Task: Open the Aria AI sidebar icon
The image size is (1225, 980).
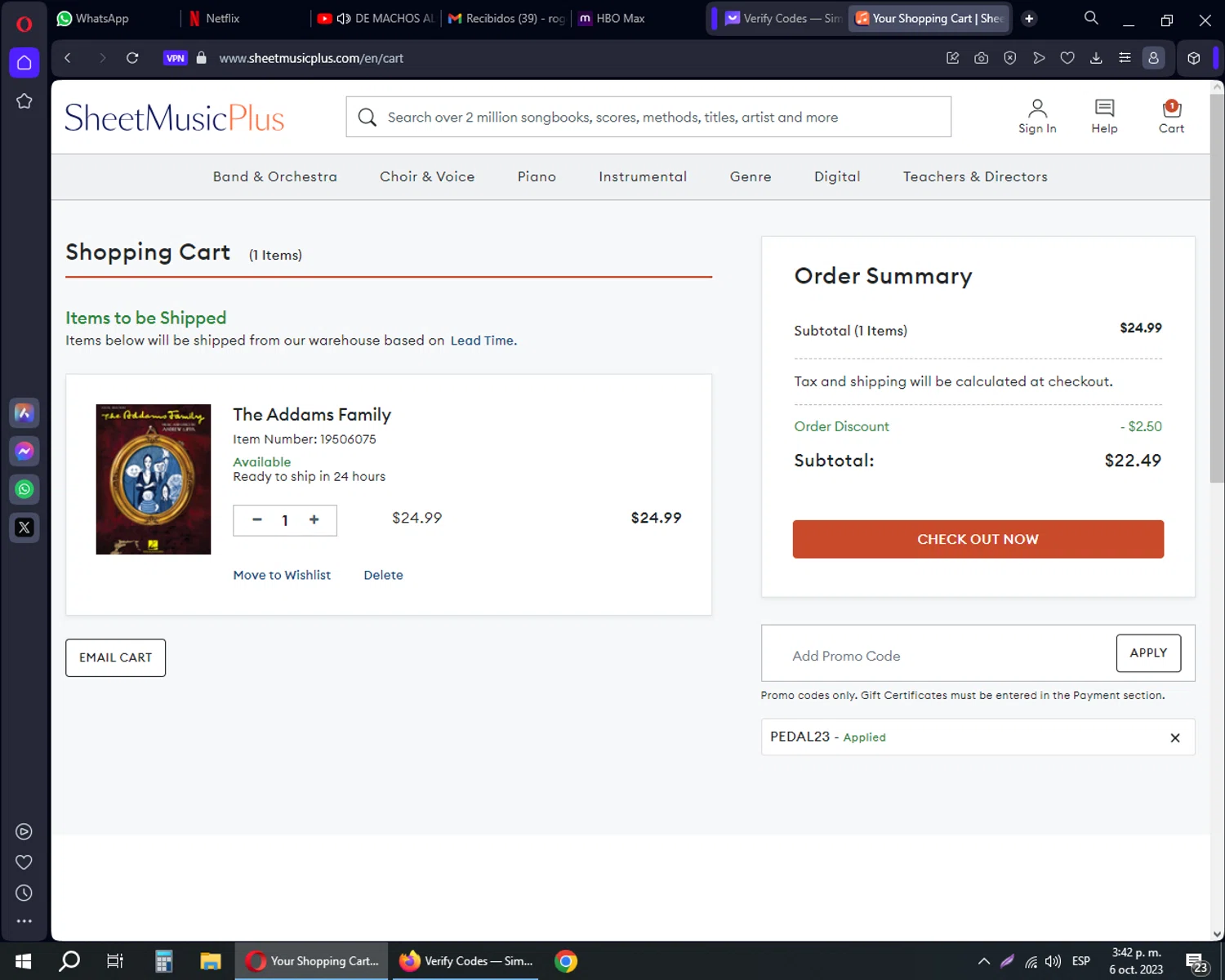Action: (24, 413)
